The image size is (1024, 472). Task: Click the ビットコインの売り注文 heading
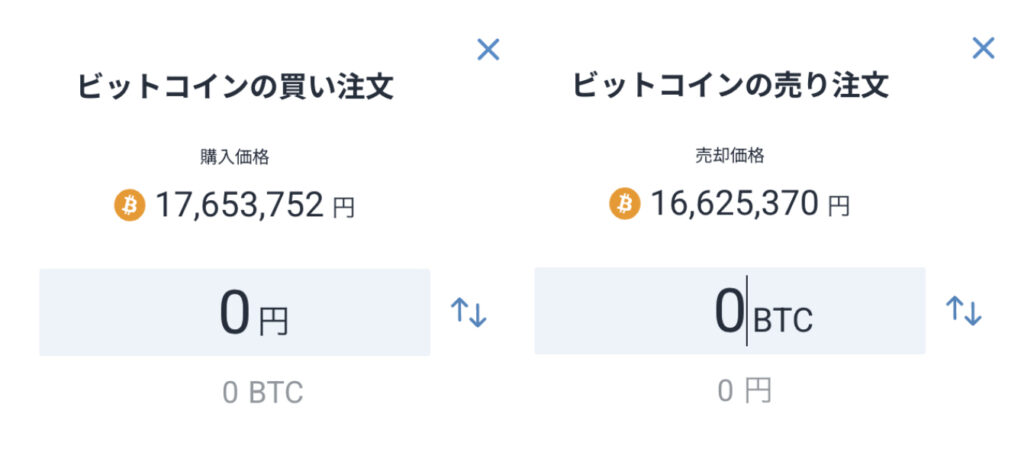(x=730, y=86)
